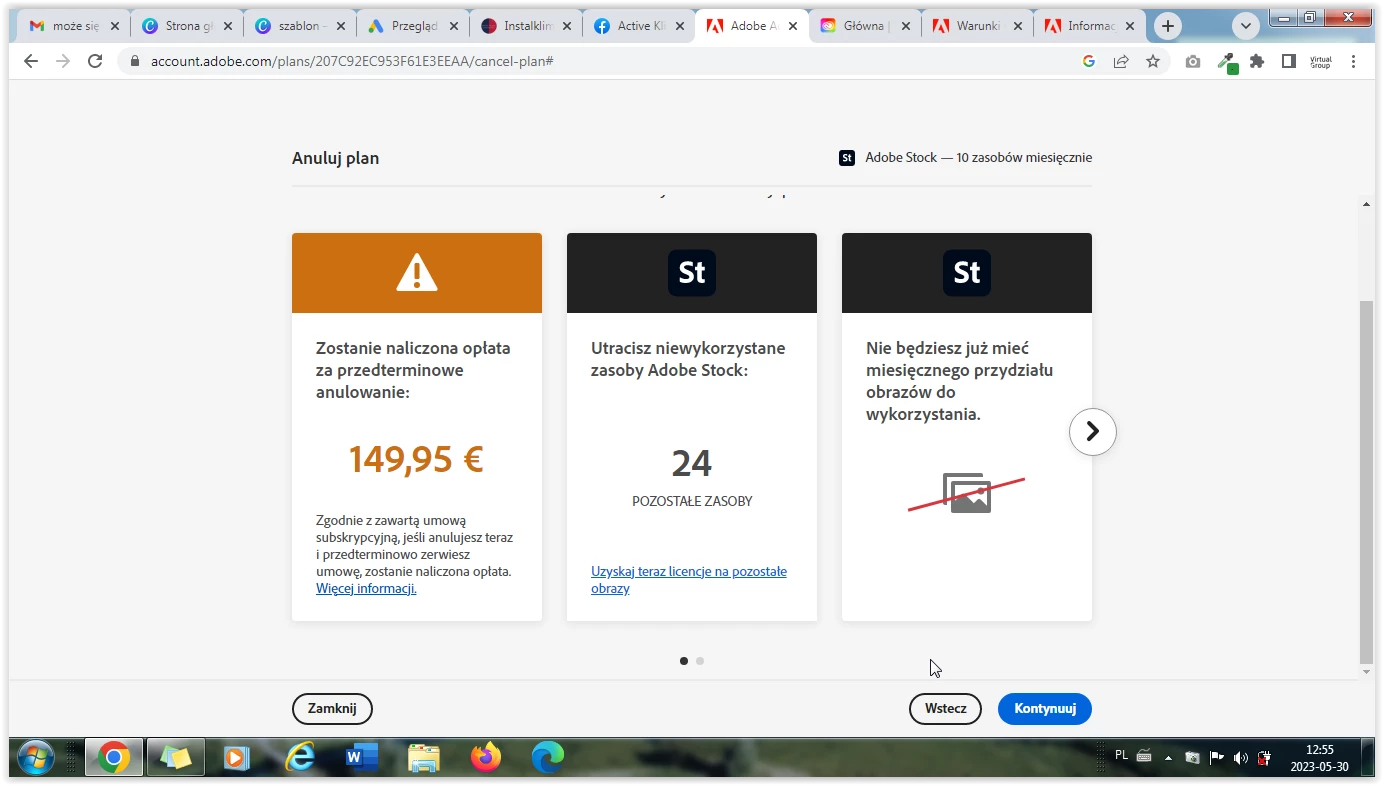
Task: Open the Chrome three-dot menu
Action: point(1354,61)
